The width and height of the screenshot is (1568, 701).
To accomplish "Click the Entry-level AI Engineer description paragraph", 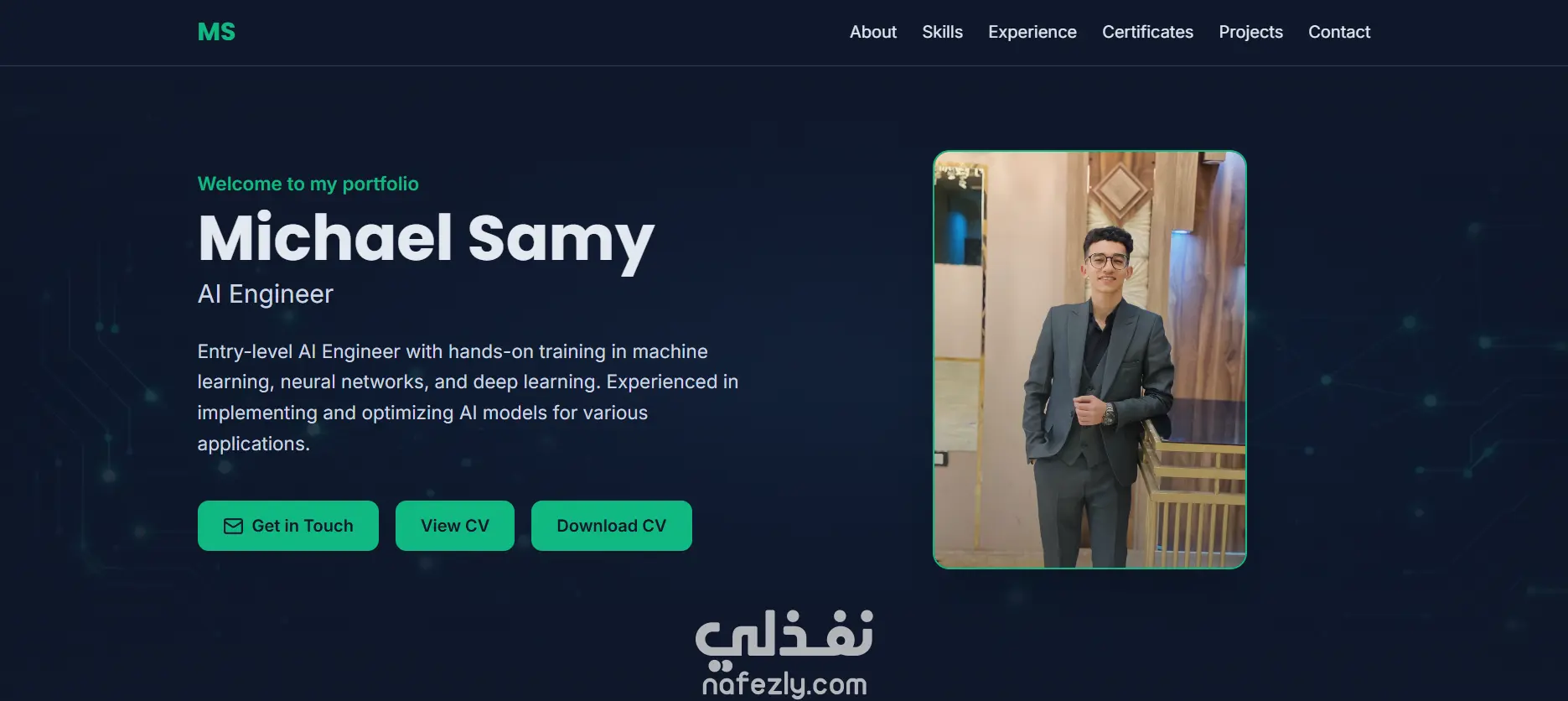I will pyautogui.click(x=468, y=397).
